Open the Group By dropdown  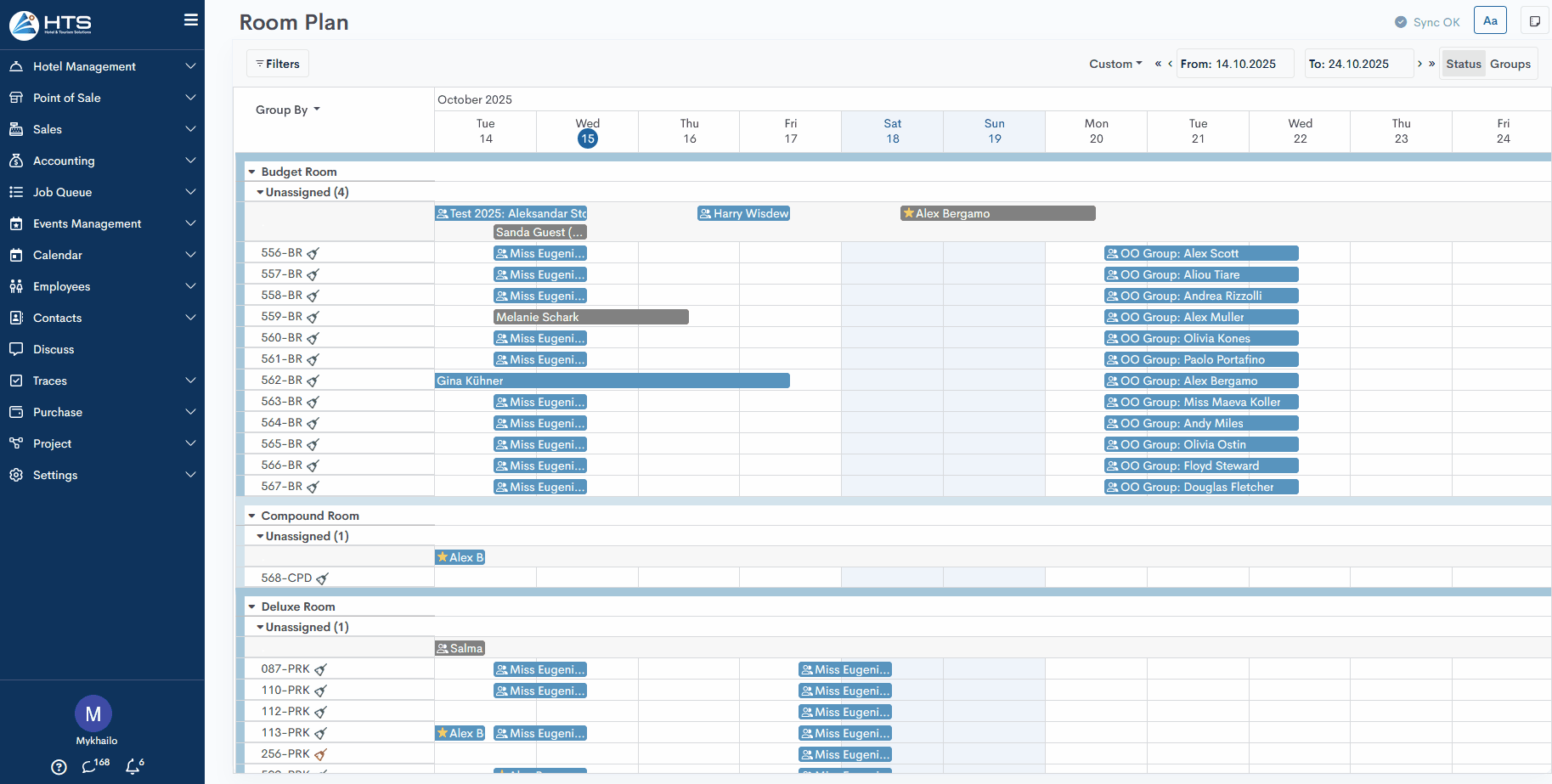point(287,110)
